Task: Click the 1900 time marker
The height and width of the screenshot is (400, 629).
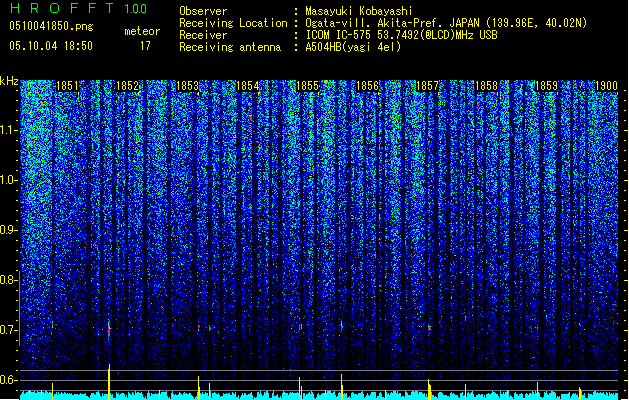Action: click(x=606, y=86)
